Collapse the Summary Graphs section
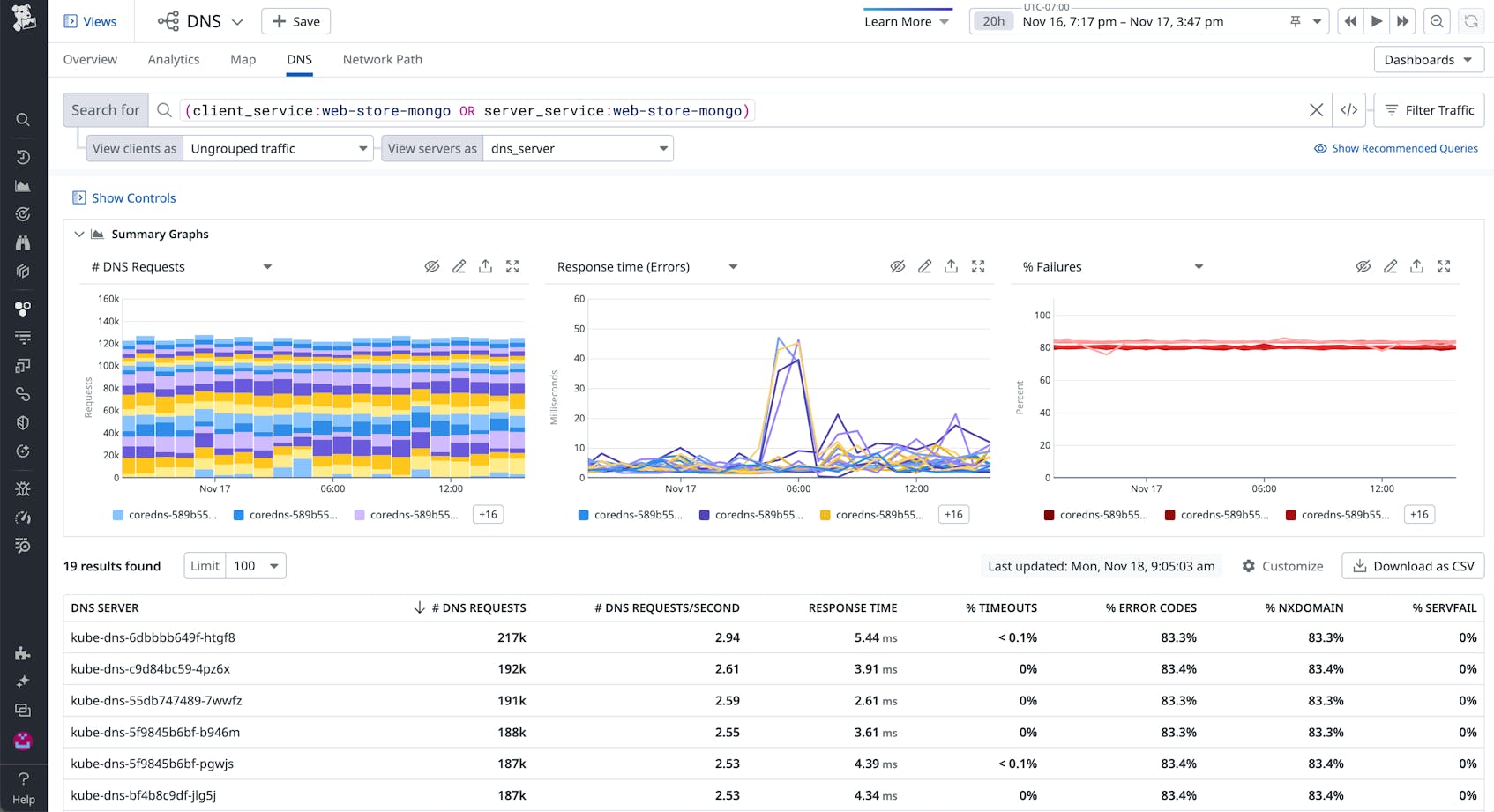1494x812 pixels. (79, 234)
